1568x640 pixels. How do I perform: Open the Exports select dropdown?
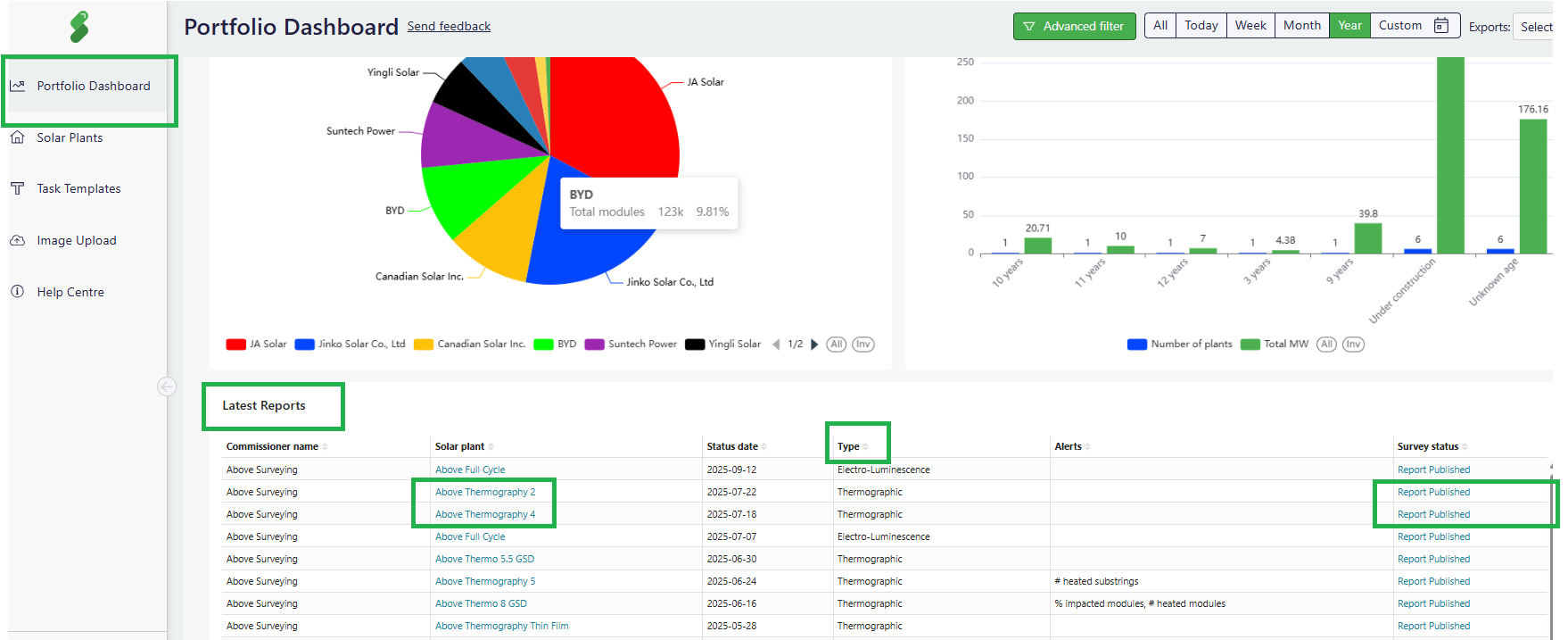(x=1535, y=27)
